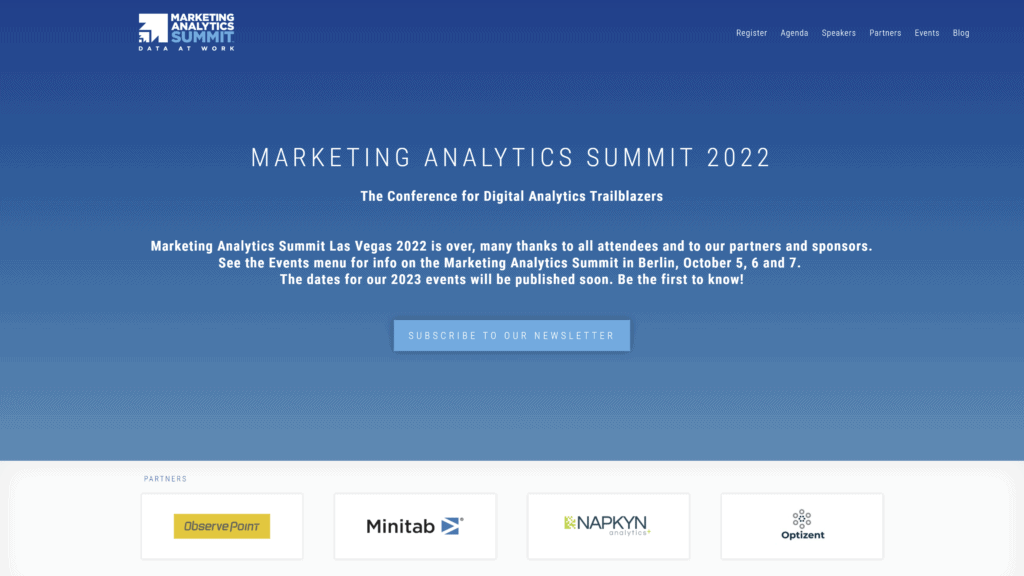1024x576 pixels.
Task: Expand the Events menu
Action: 927,33
